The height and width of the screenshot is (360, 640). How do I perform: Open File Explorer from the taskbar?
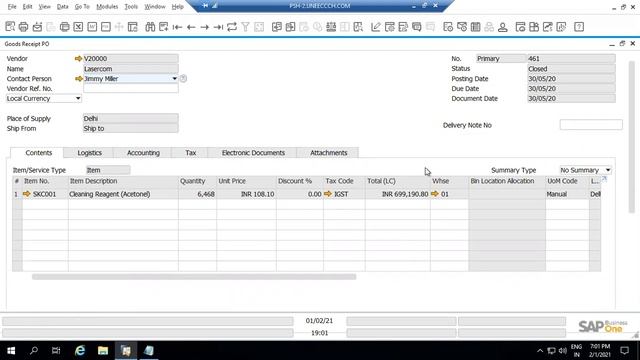coord(103,351)
